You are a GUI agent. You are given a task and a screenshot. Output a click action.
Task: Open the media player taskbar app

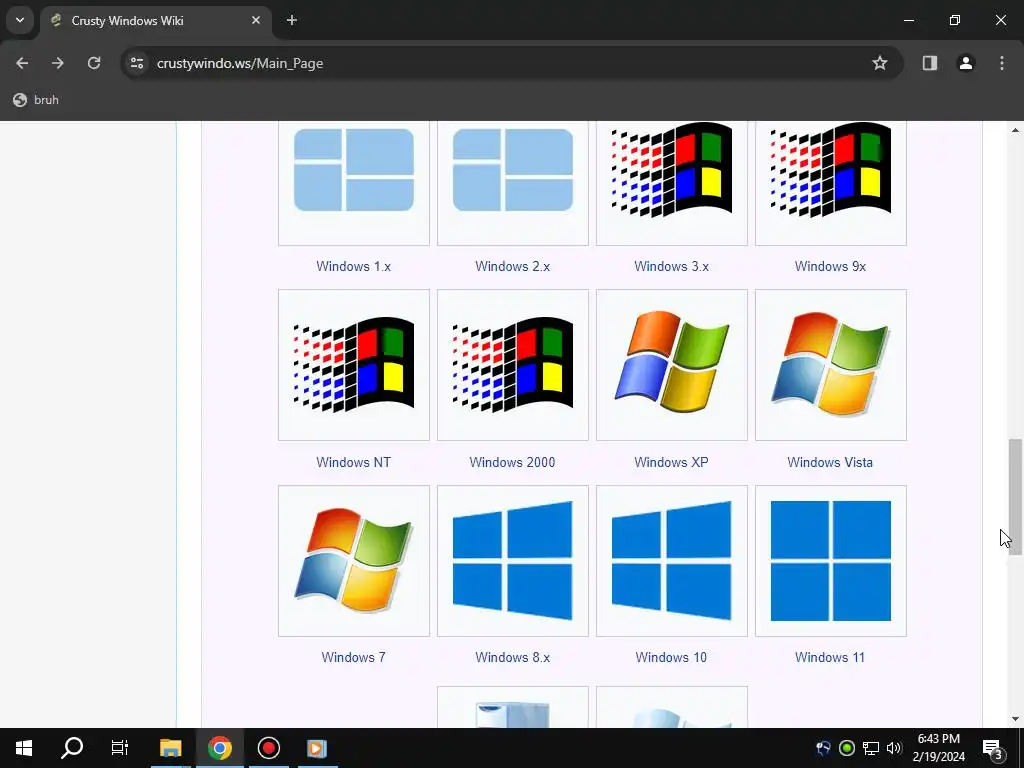[x=317, y=748]
